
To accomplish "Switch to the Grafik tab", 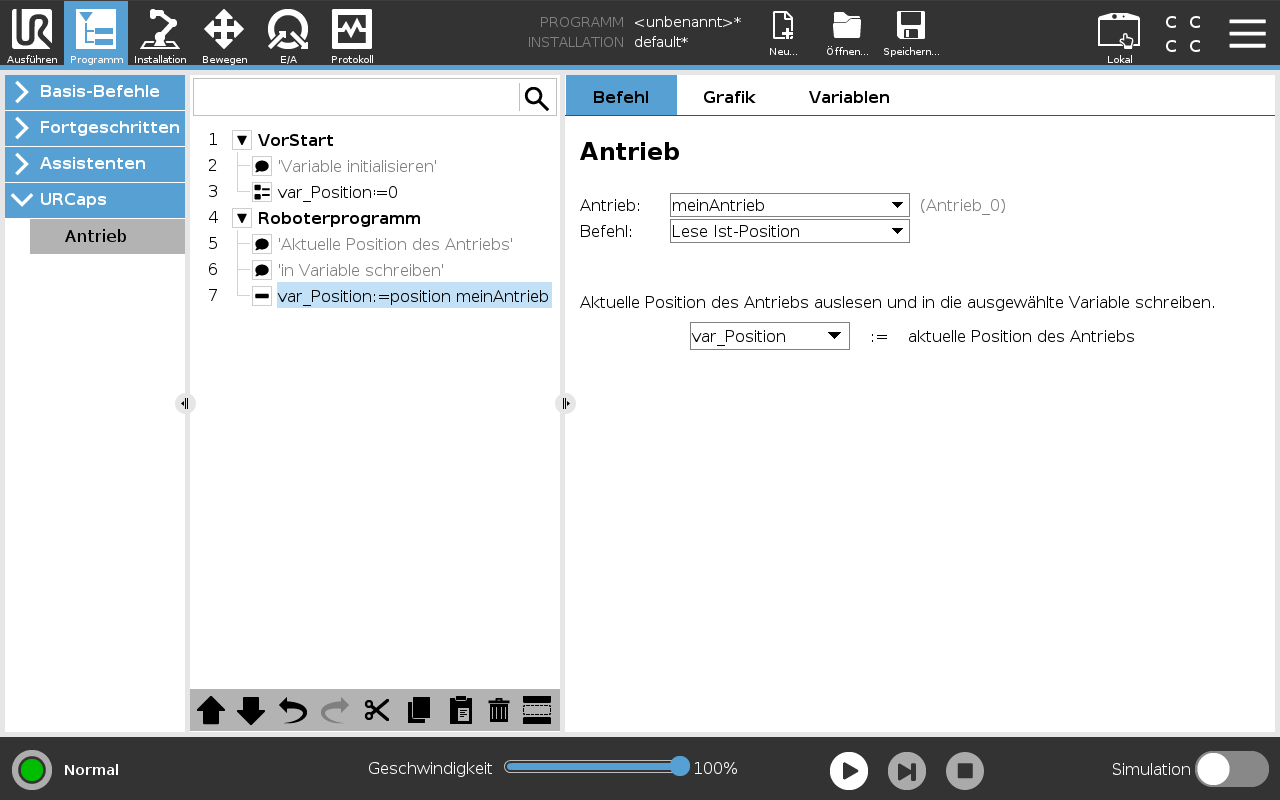I will (x=728, y=97).
